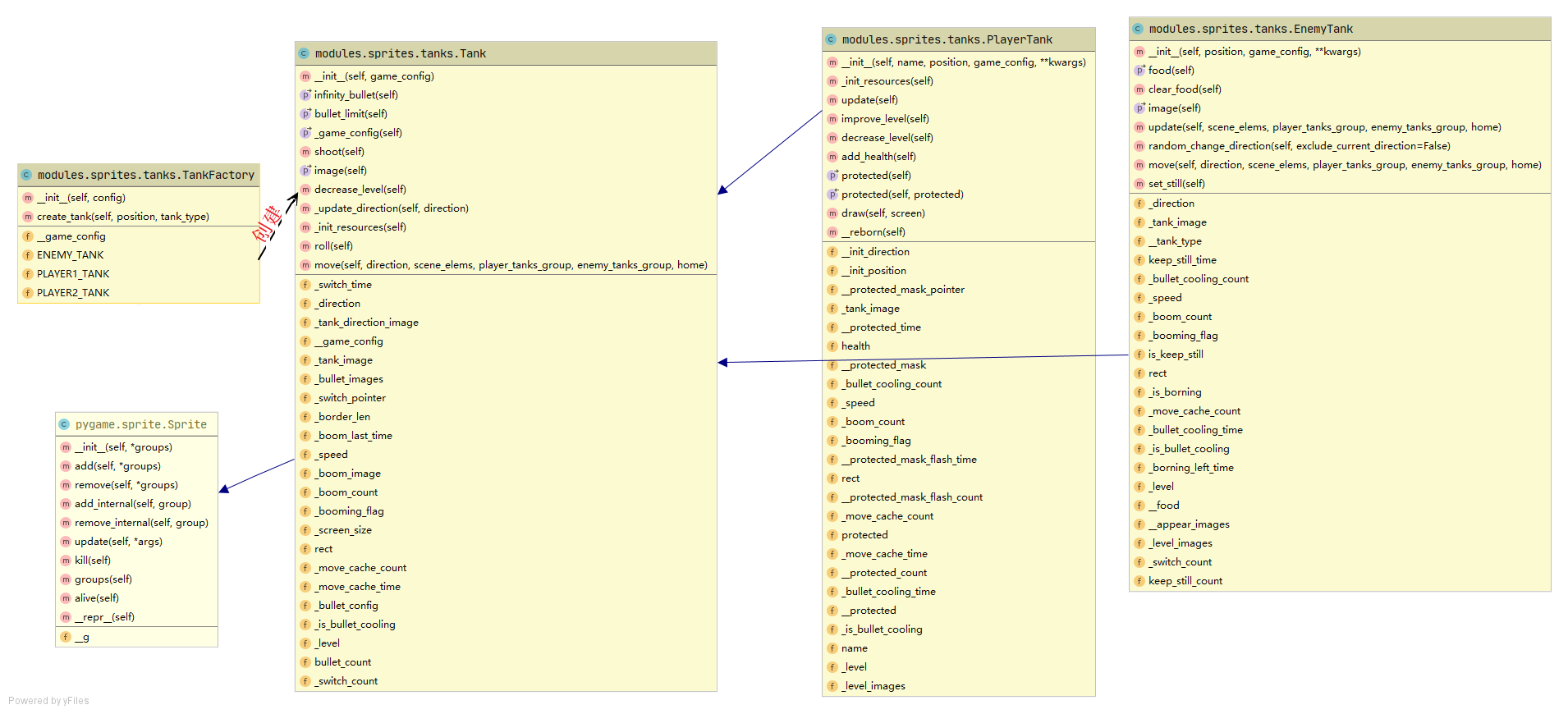Select the pygame.sprite.Sprite class title
Viewport: 1568px width, 714px height.
(x=141, y=424)
